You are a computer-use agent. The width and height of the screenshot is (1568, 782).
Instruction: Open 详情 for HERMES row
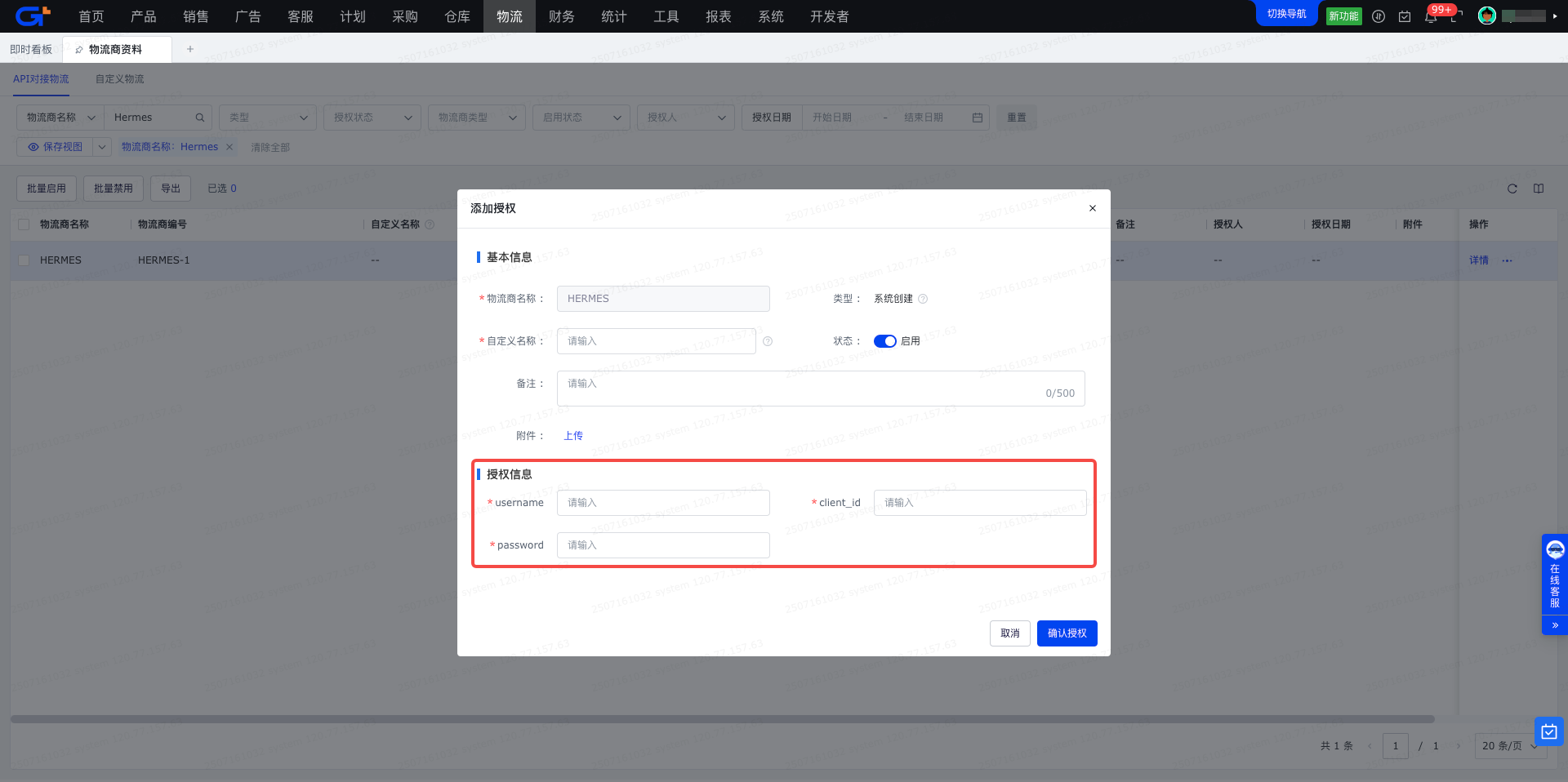pos(1479,260)
